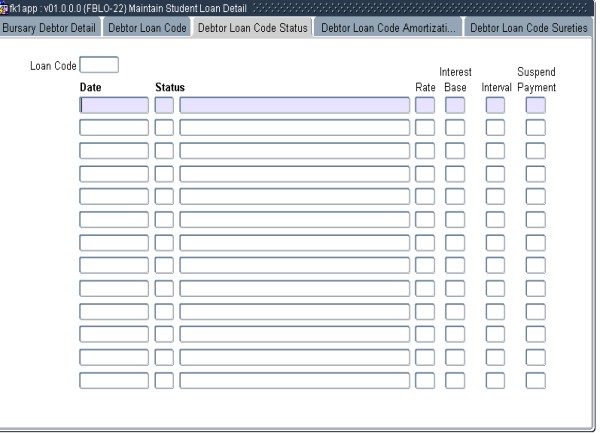Click the fk1app window title bar icon

6,8
